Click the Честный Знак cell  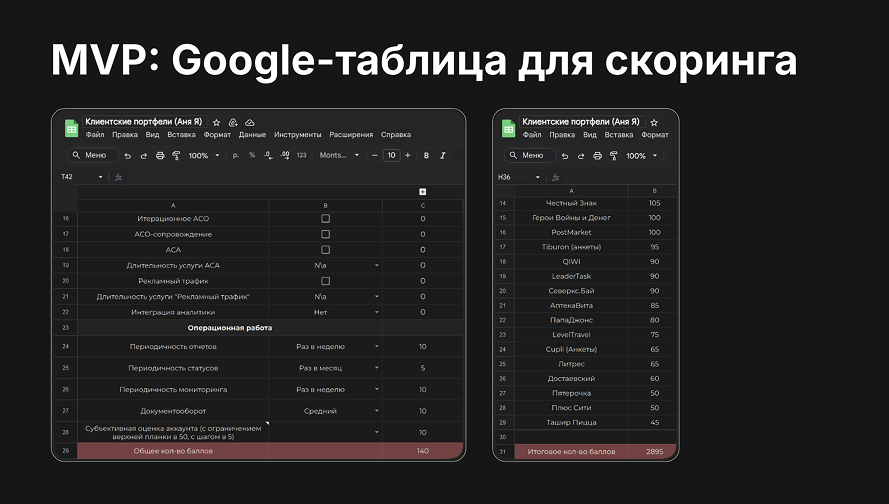pos(571,203)
